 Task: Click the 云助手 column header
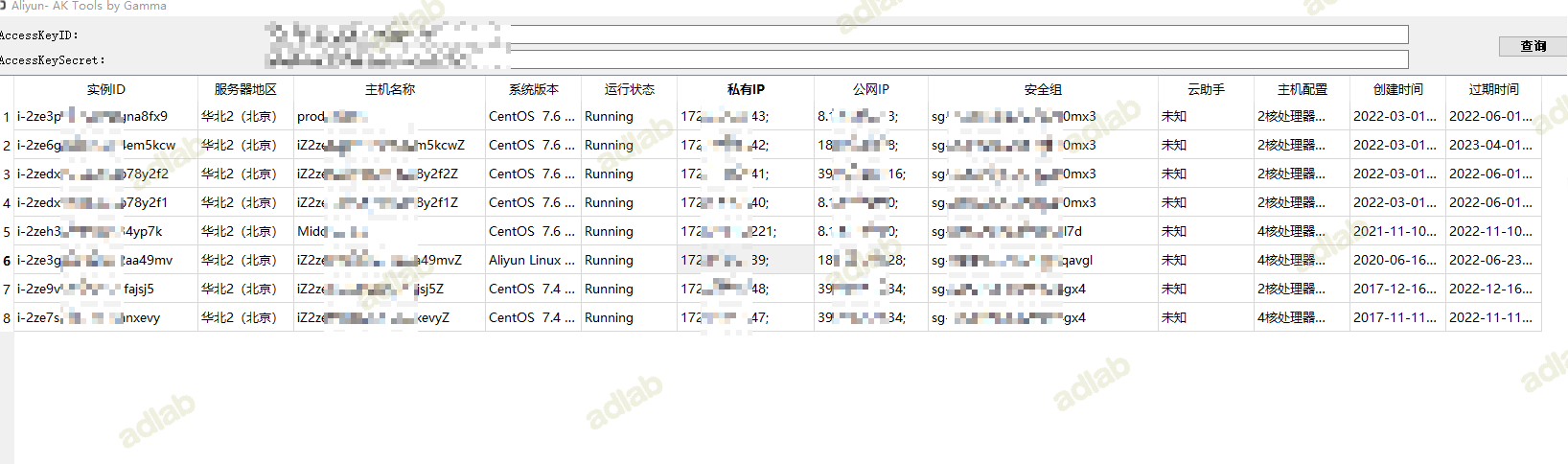click(x=1206, y=89)
